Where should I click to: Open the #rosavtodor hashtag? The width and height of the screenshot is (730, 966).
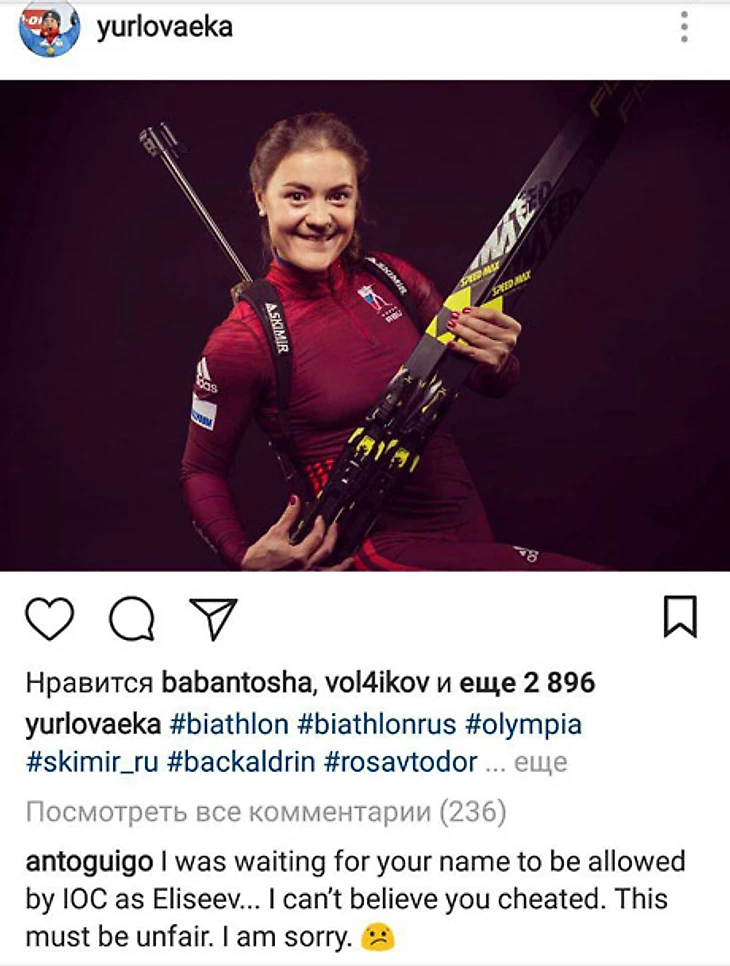click(400, 763)
